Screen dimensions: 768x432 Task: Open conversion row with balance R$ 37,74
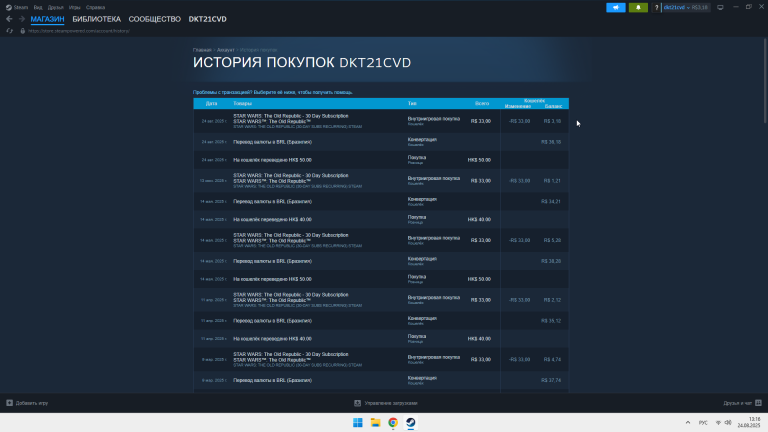(381, 380)
